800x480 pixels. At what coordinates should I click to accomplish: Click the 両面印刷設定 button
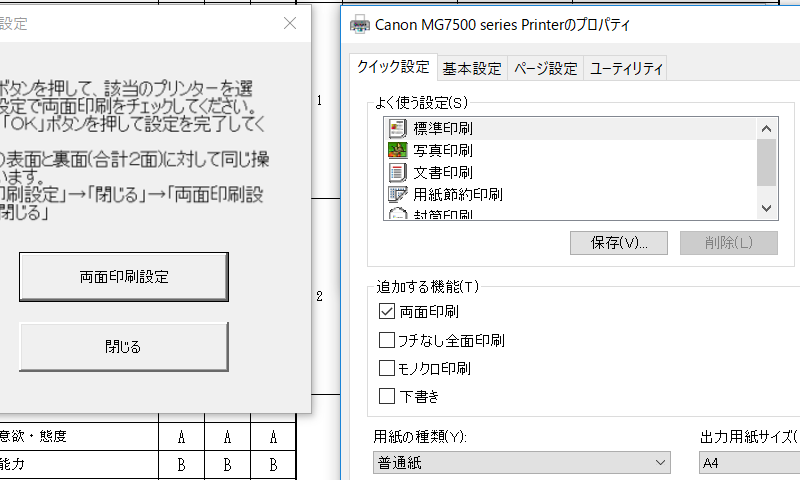[124, 277]
